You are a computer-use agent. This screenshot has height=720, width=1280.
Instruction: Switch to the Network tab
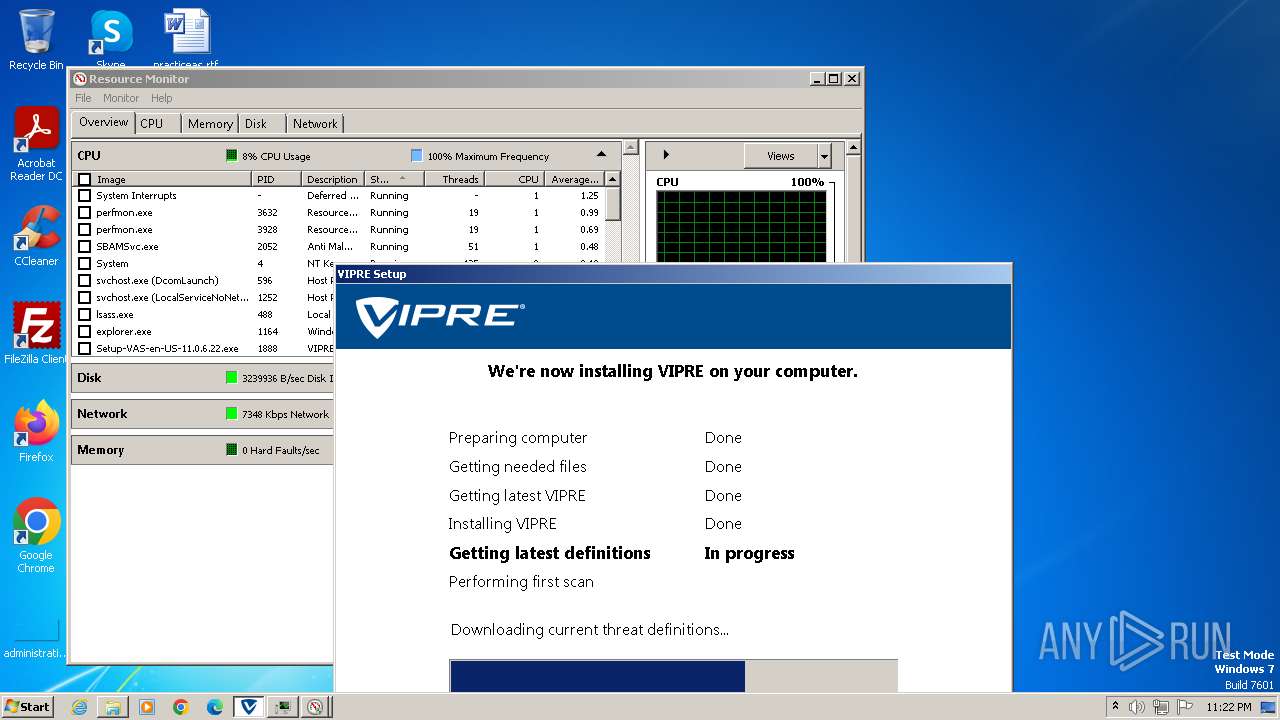315,124
